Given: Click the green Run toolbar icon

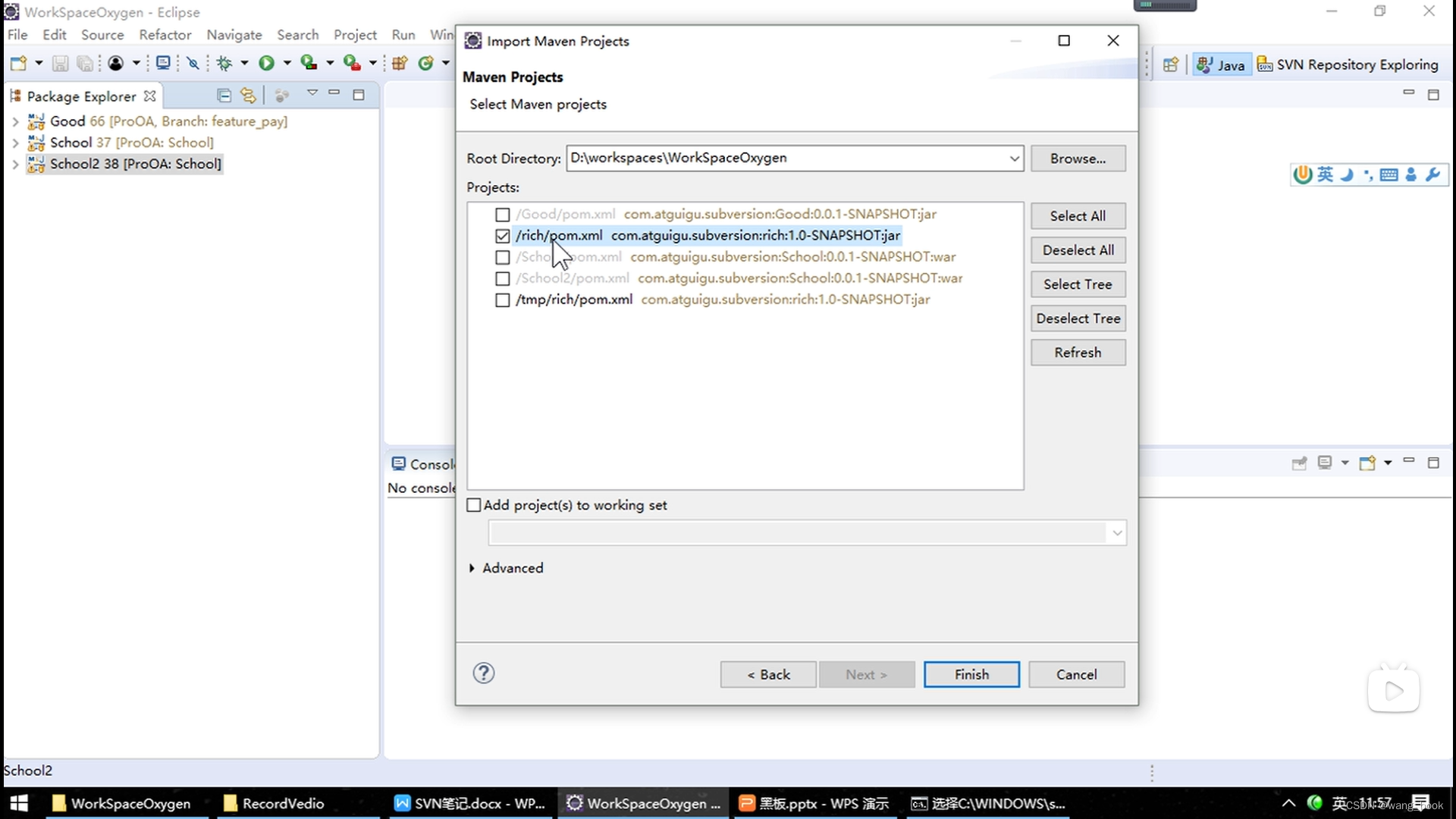Looking at the screenshot, I should (x=266, y=64).
